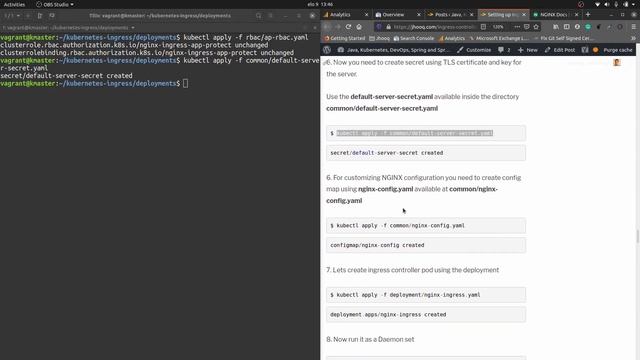Open Firefox main hamburger menu

click(x=633, y=27)
